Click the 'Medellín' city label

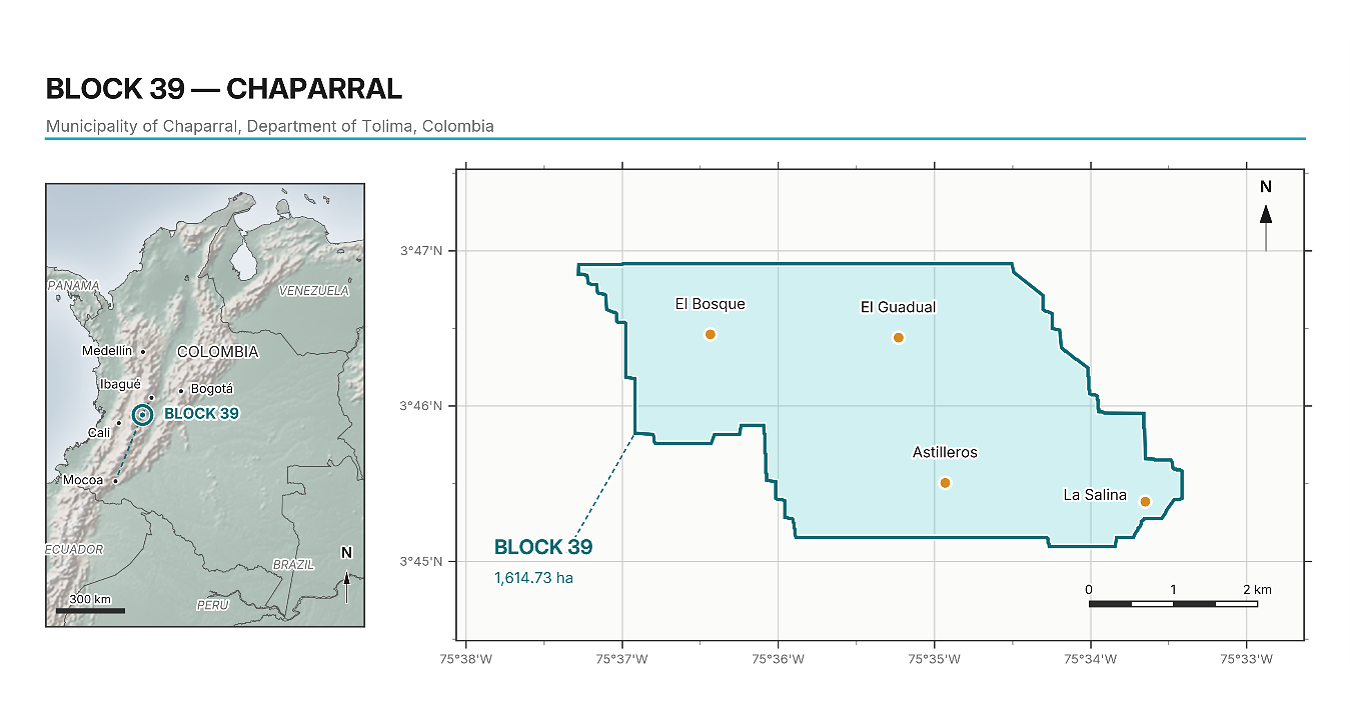pyautogui.click(x=107, y=351)
